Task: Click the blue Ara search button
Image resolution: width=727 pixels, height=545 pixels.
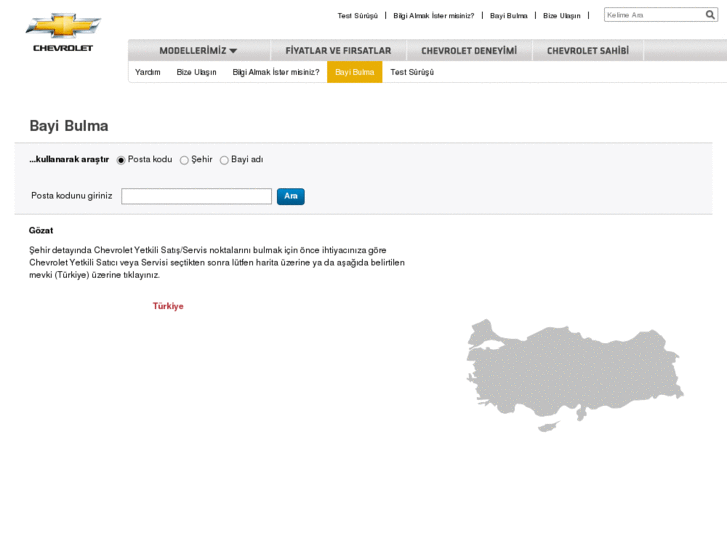Action: pyautogui.click(x=291, y=196)
